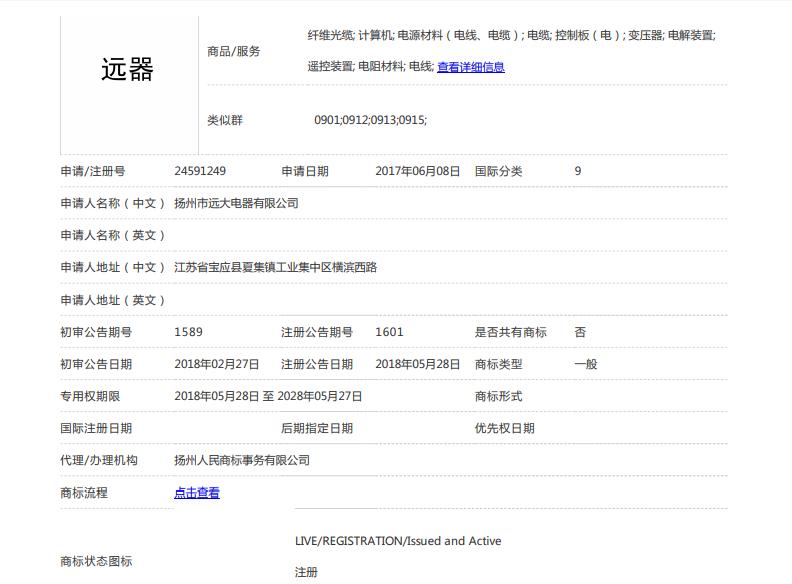Click the 注册公告日期 label
Image resolution: width=792 pixels, height=584 pixels.
[x=317, y=364]
